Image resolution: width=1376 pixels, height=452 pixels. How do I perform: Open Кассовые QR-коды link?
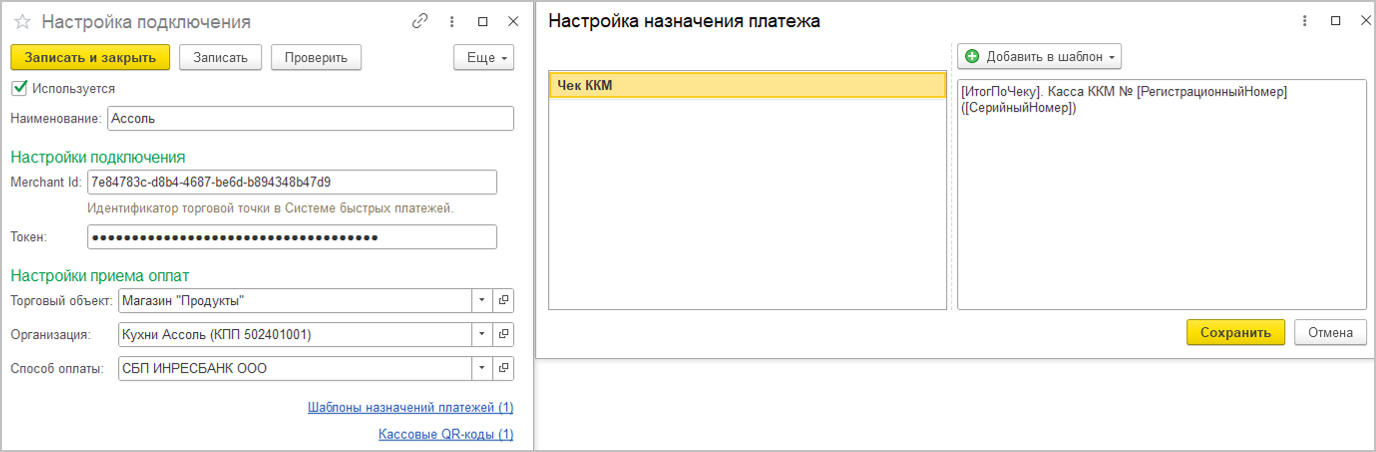[445, 434]
